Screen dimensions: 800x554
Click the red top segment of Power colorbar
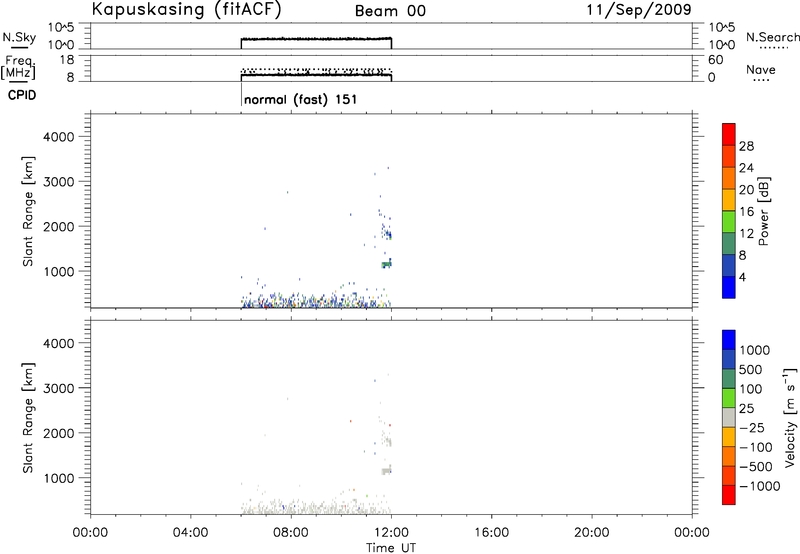[729, 134]
